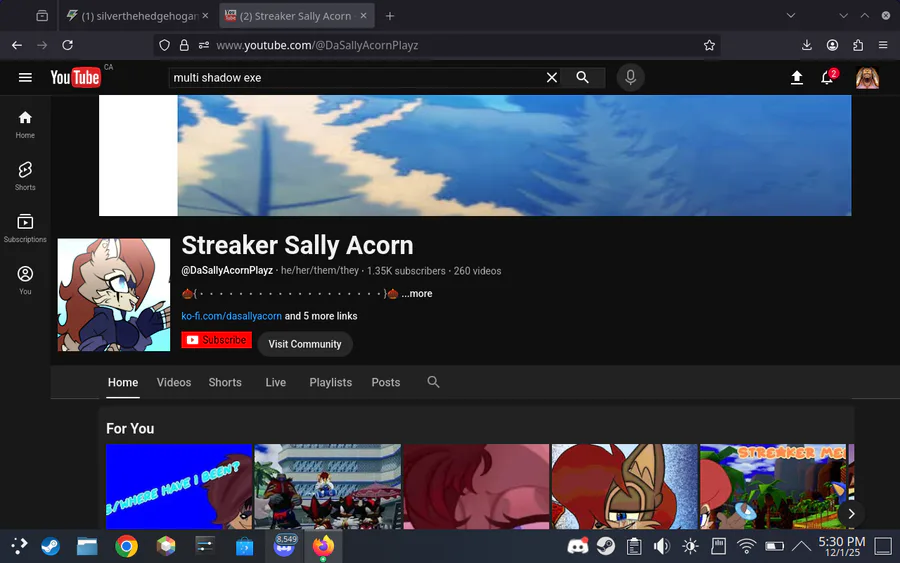Open Wi-Fi network tray icon
The image size is (900, 563).
pyautogui.click(x=746, y=546)
